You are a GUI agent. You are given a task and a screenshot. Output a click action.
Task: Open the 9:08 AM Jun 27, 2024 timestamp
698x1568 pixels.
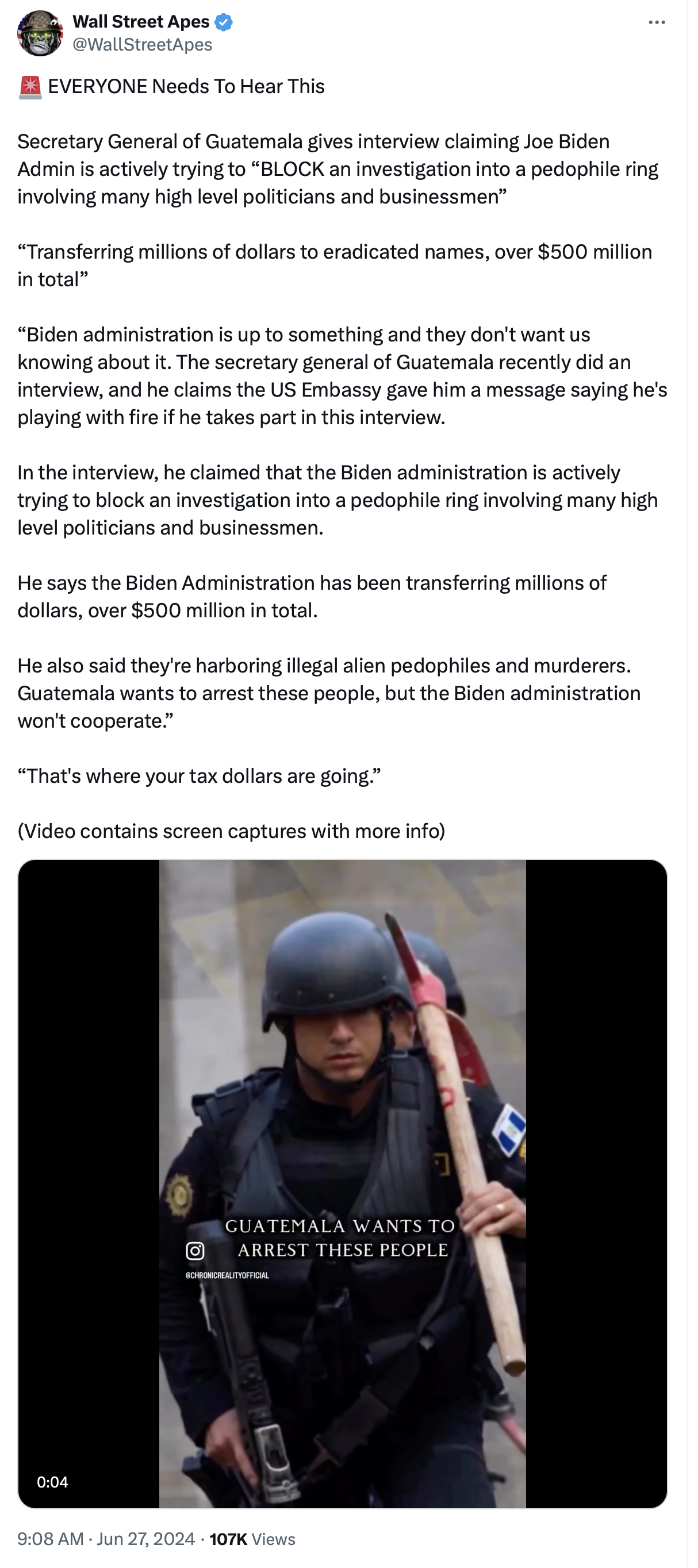[x=106, y=1539]
